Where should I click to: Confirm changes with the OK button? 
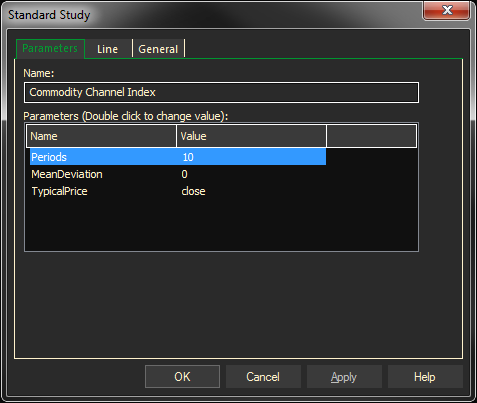(x=182, y=377)
